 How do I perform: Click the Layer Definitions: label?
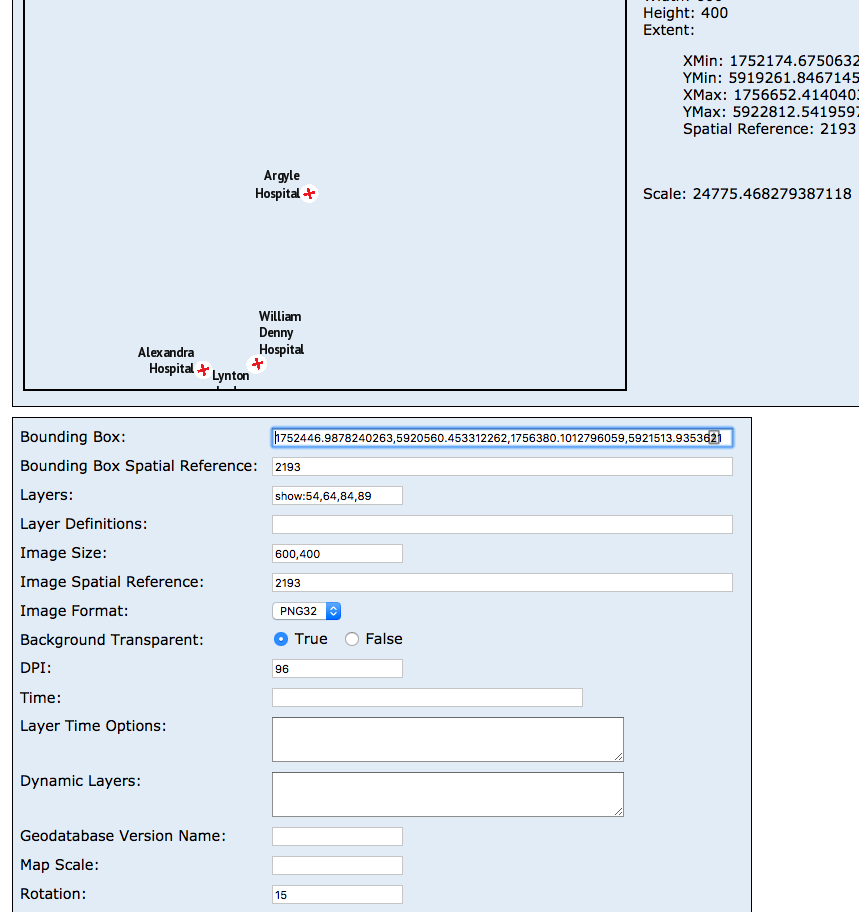coord(84,524)
